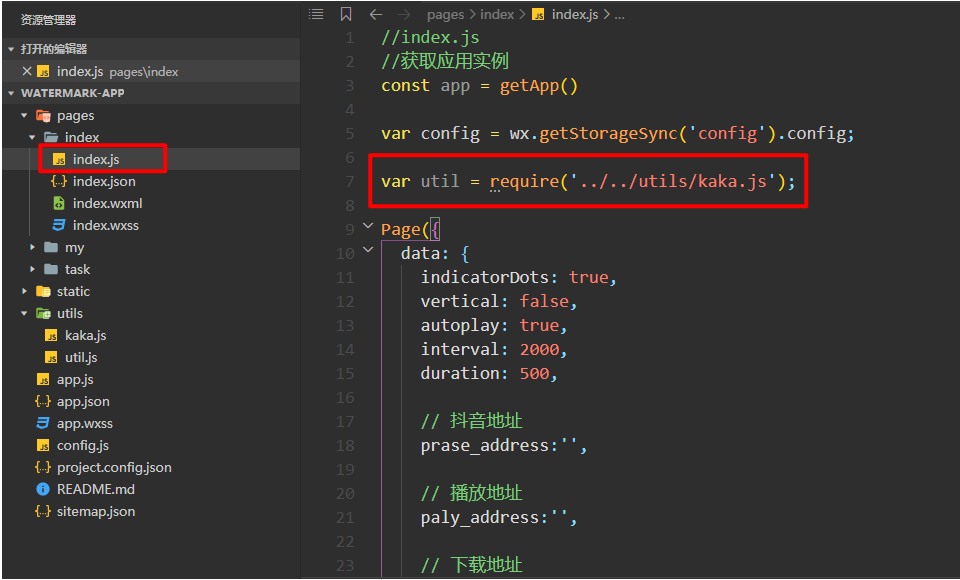
Task: Click 'config' string on line 5
Action: [727, 133]
